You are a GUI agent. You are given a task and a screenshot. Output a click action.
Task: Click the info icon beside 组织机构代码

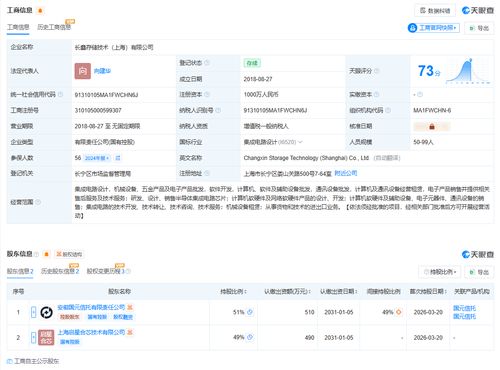(388, 110)
